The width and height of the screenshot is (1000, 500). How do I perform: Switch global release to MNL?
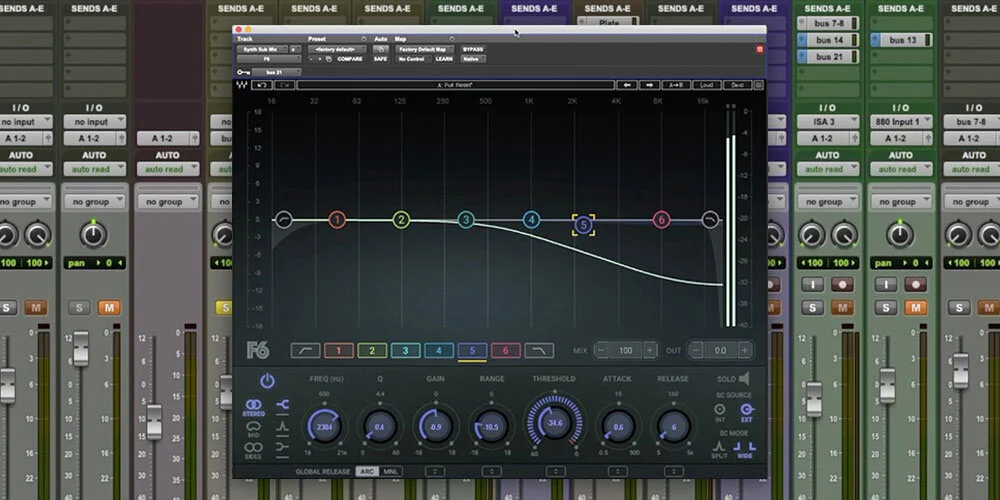click(x=389, y=472)
